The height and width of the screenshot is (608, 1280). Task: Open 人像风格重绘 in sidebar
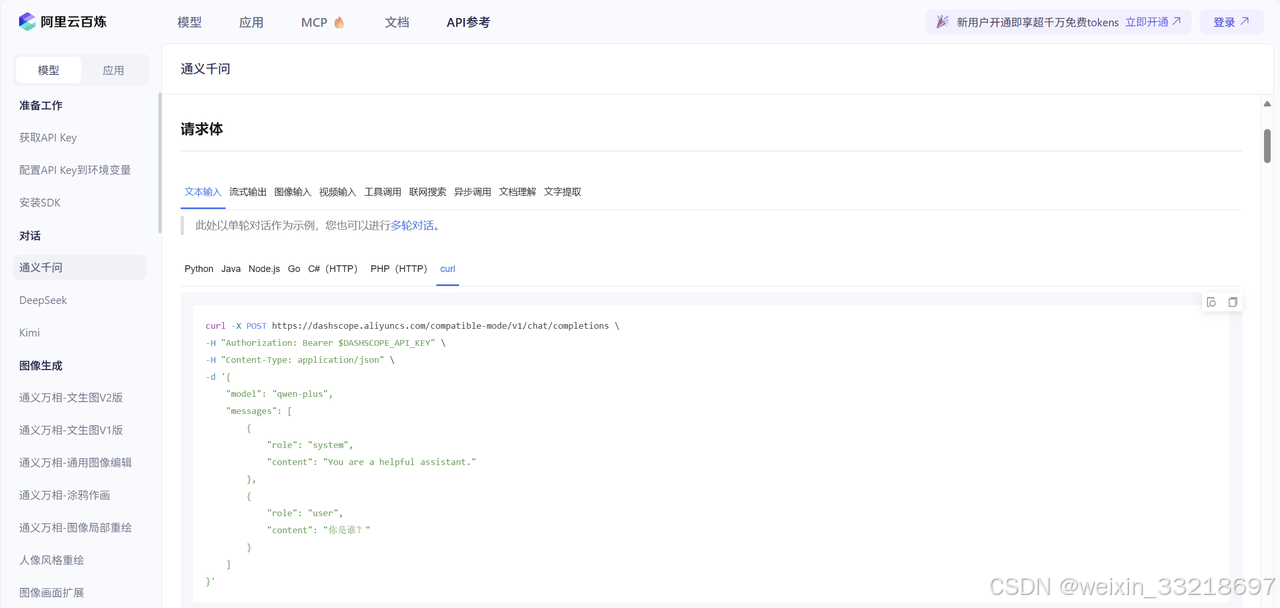point(51,560)
